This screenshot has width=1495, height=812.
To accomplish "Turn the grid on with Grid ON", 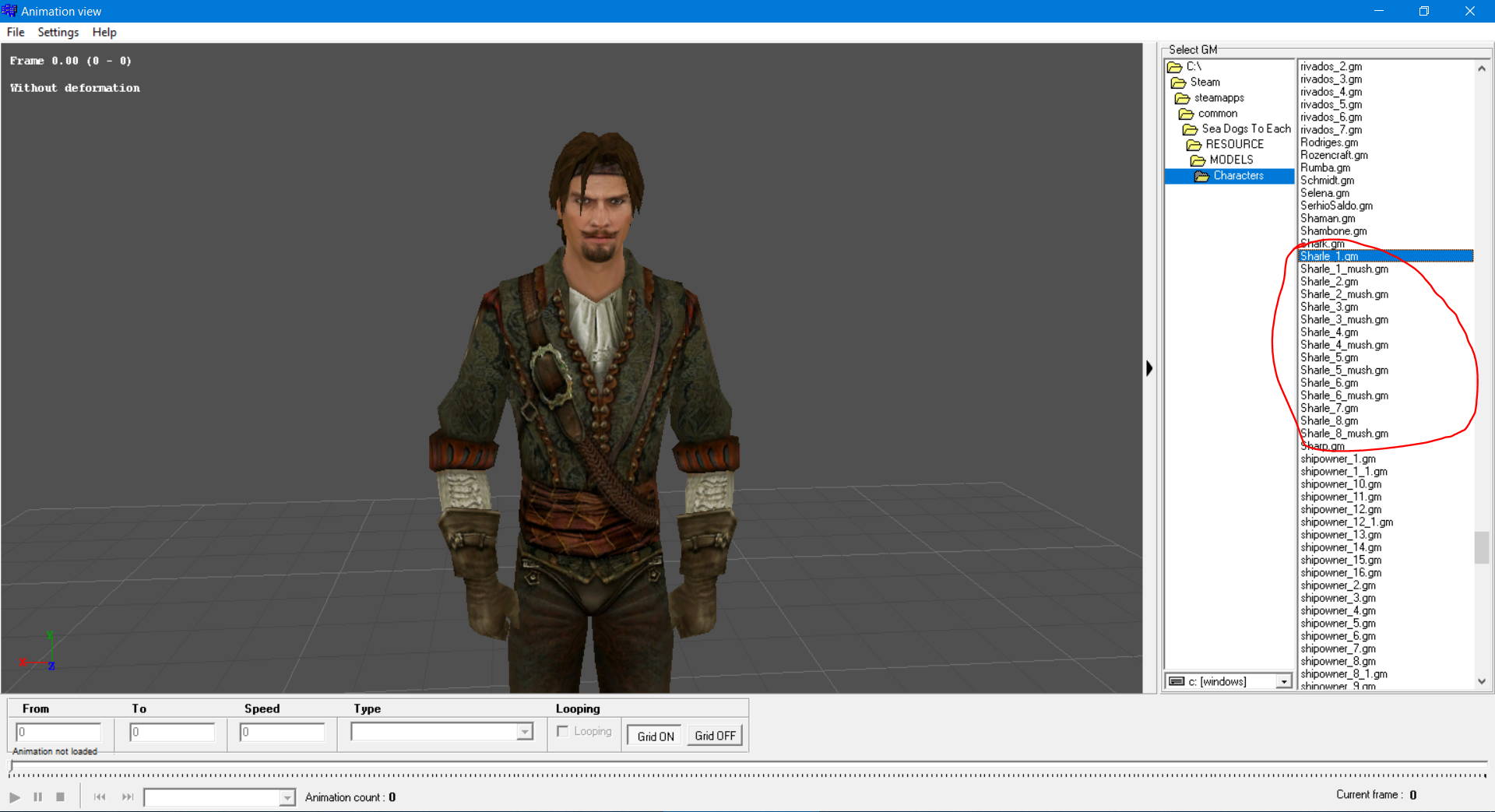I will tap(655, 736).
